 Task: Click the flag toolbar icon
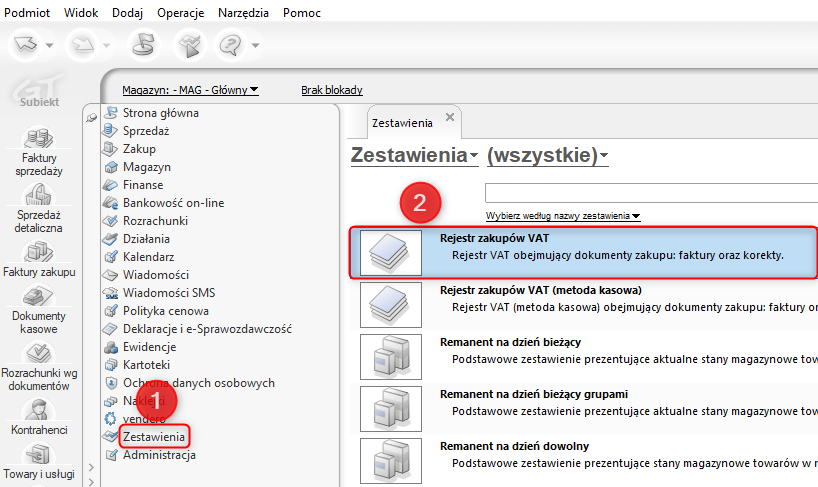coord(143,45)
